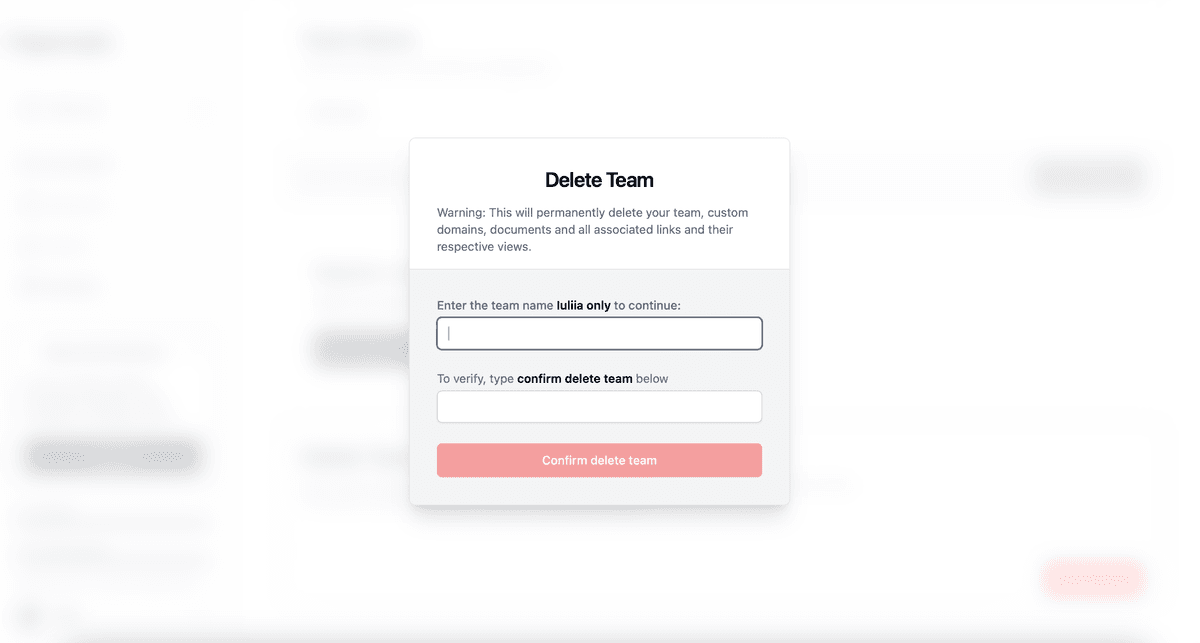1200x643 pixels.
Task: Click the 'To verify, type' label
Action: point(476,379)
